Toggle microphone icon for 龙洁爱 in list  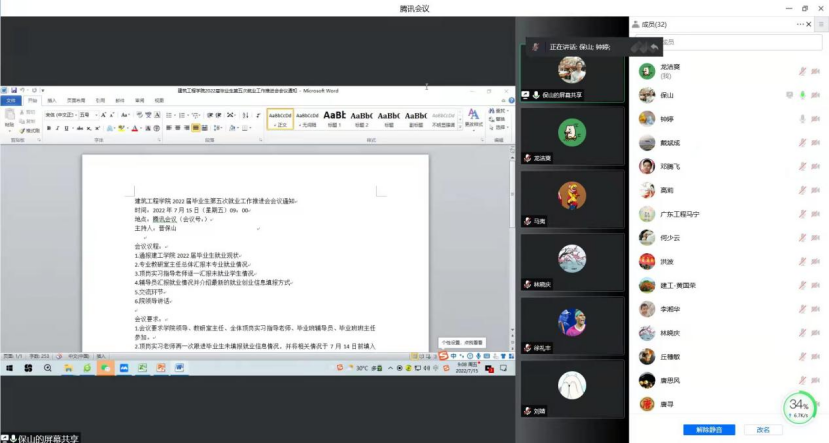pyautogui.click(x=802, y=70)
